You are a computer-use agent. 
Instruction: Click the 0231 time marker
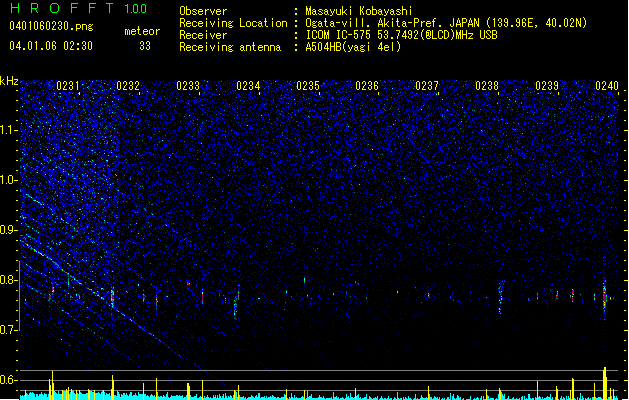[68, 86]
